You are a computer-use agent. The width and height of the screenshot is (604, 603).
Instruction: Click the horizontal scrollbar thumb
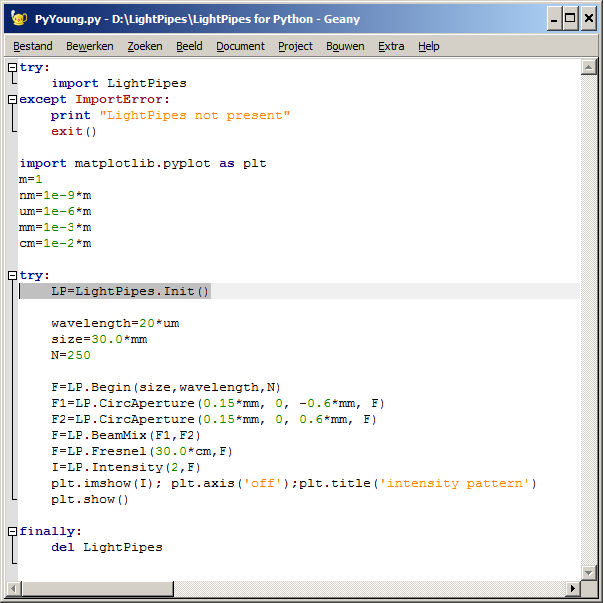(97, 588)
